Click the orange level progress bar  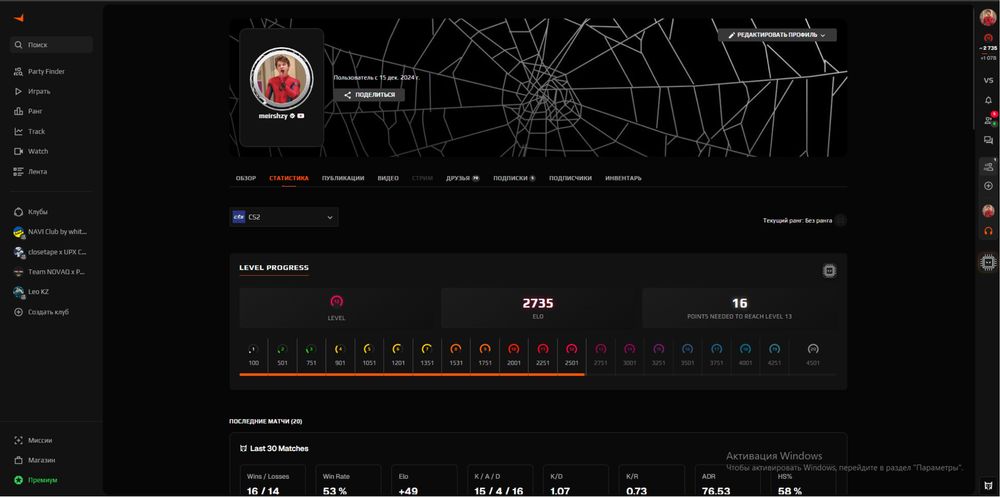412,375
